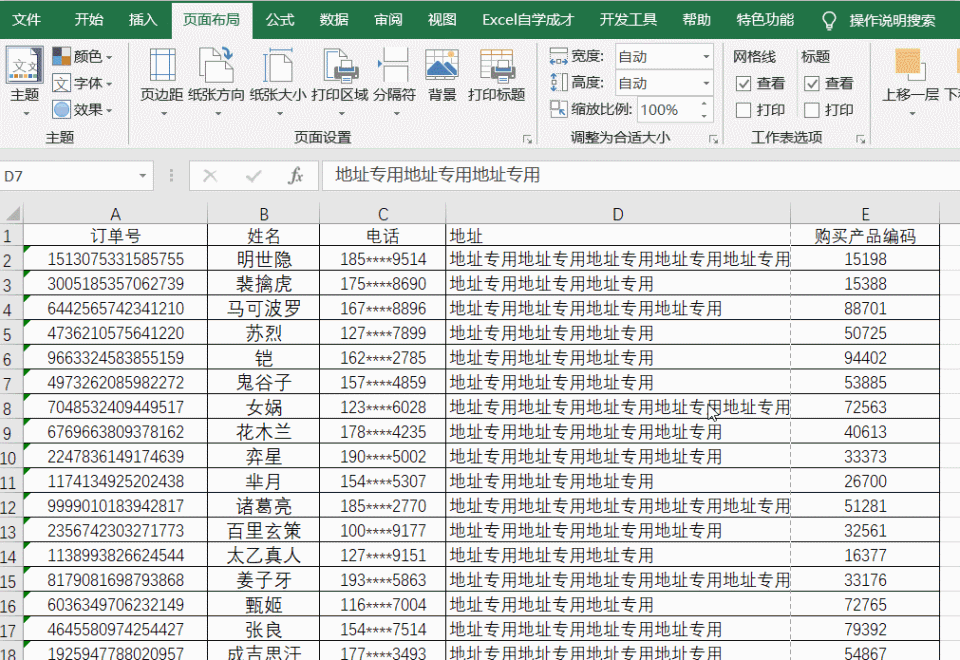Switch to the 公式 (Formulas) tab

point(280,18)
